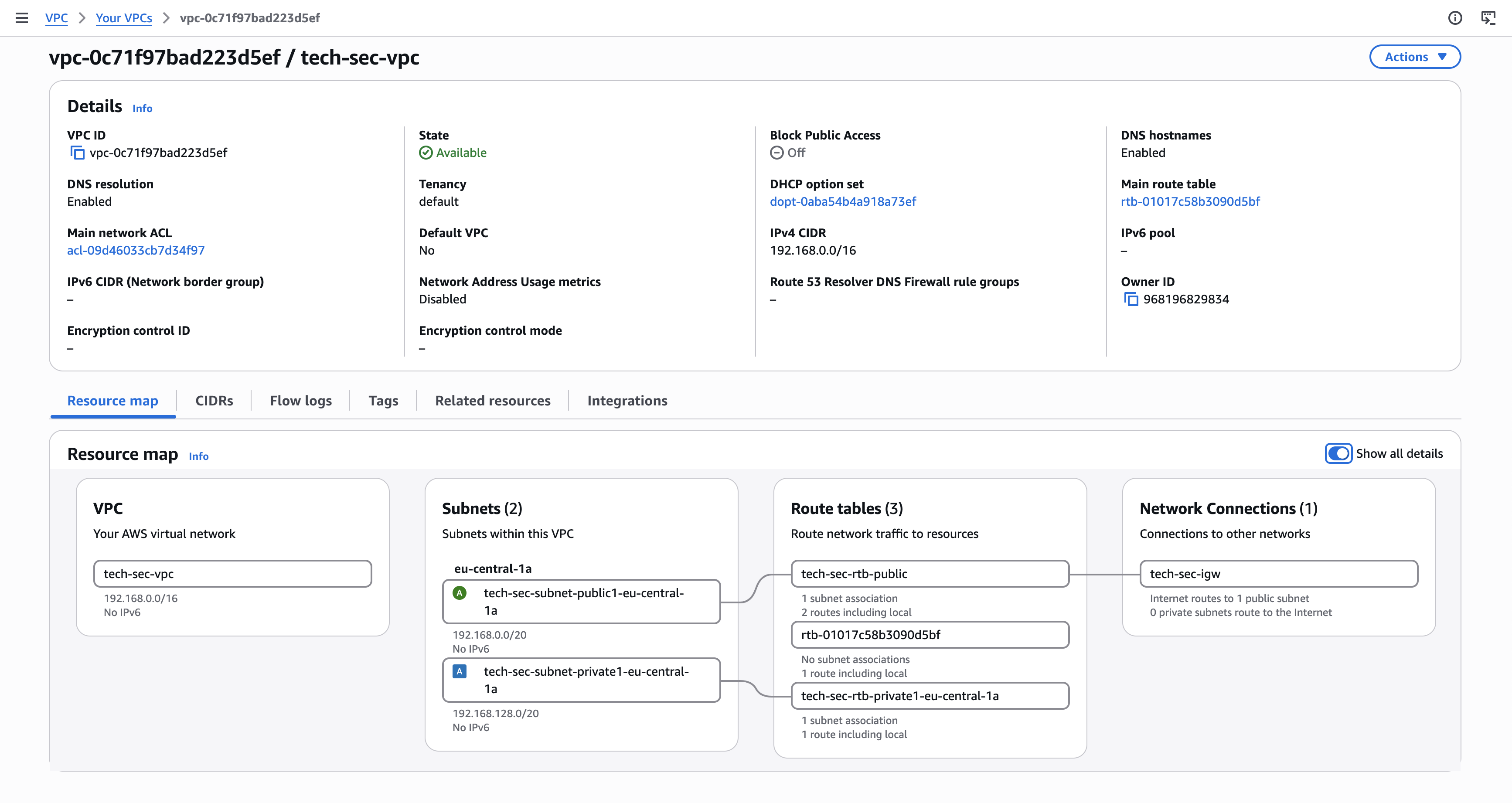Click the breadcrumb text vpc-0c71f97bad223d5ef
The height and width of the screenshot is (803, 1512).
pos(249,17)
